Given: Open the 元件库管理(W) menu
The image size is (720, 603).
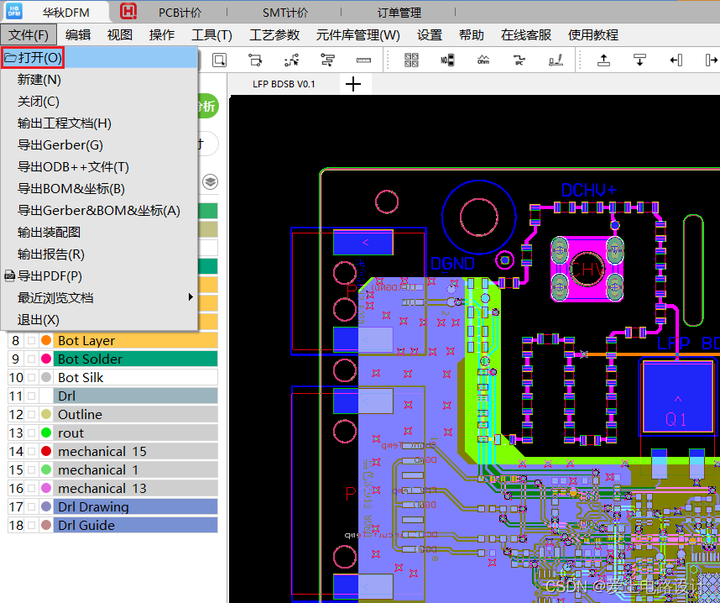Looking at the screenshot, I should tap(358, 35).
